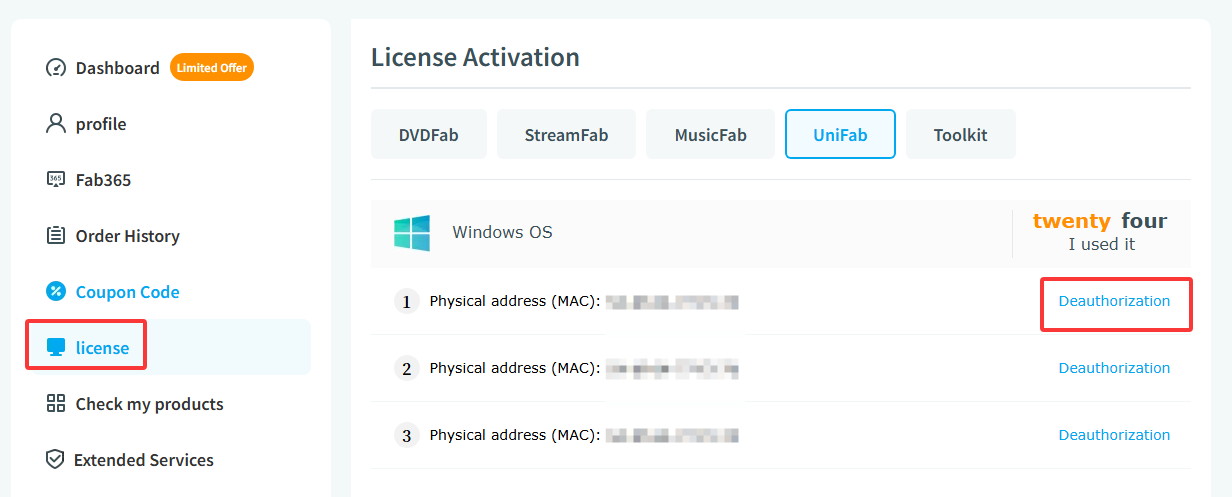
Task: Click the profile person icon
Action: [x=56, y=124]
